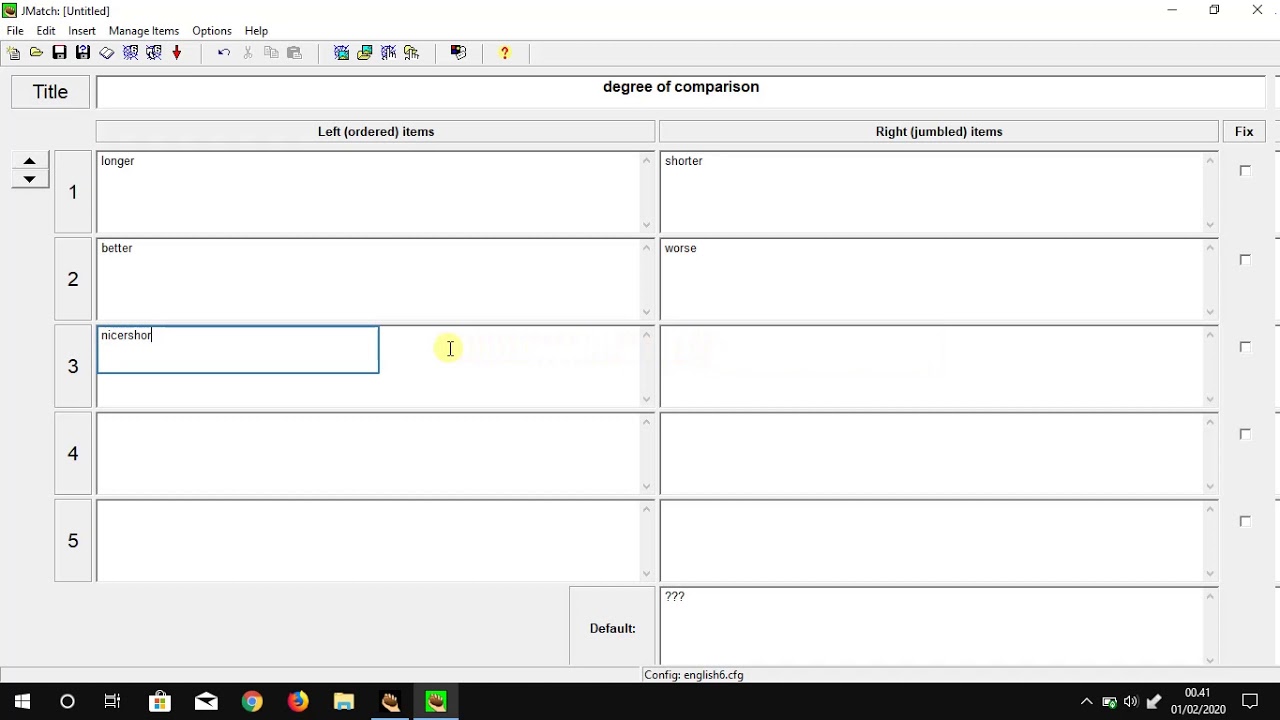This screenshot has width=1280, height=720.
Task: Click the second spider-web export icon
Action: (x=154, y=53)
